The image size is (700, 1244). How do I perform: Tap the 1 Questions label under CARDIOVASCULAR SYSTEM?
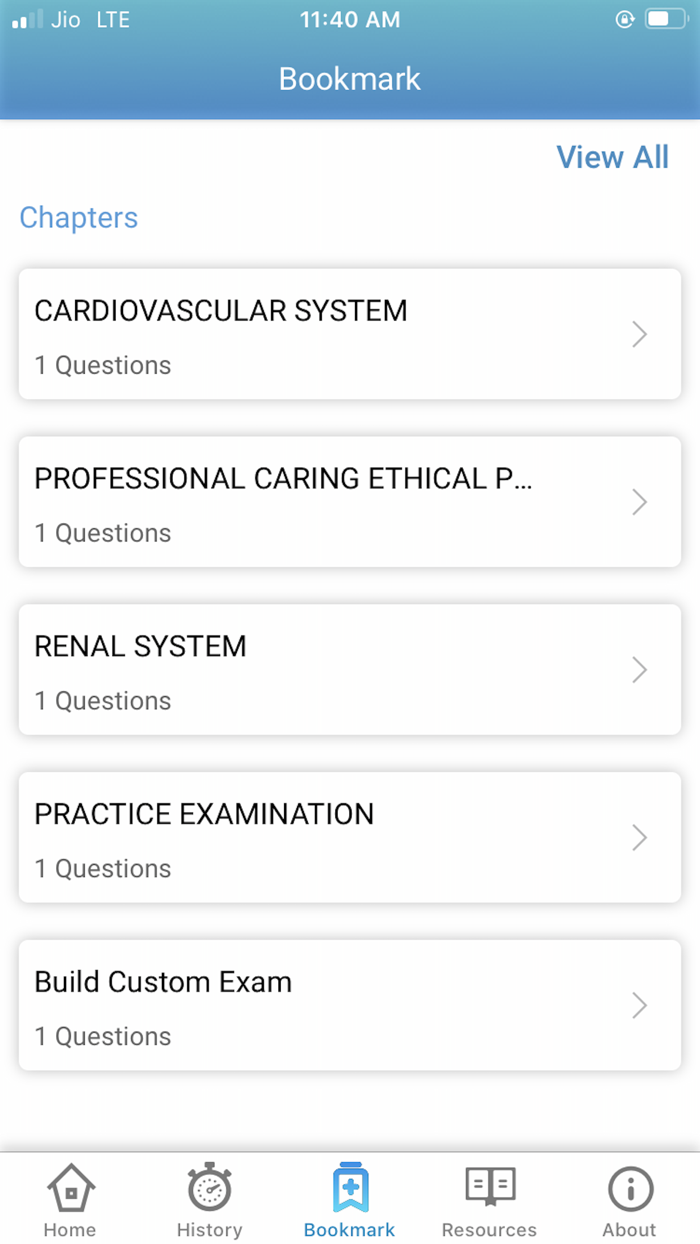pos(103,366)
